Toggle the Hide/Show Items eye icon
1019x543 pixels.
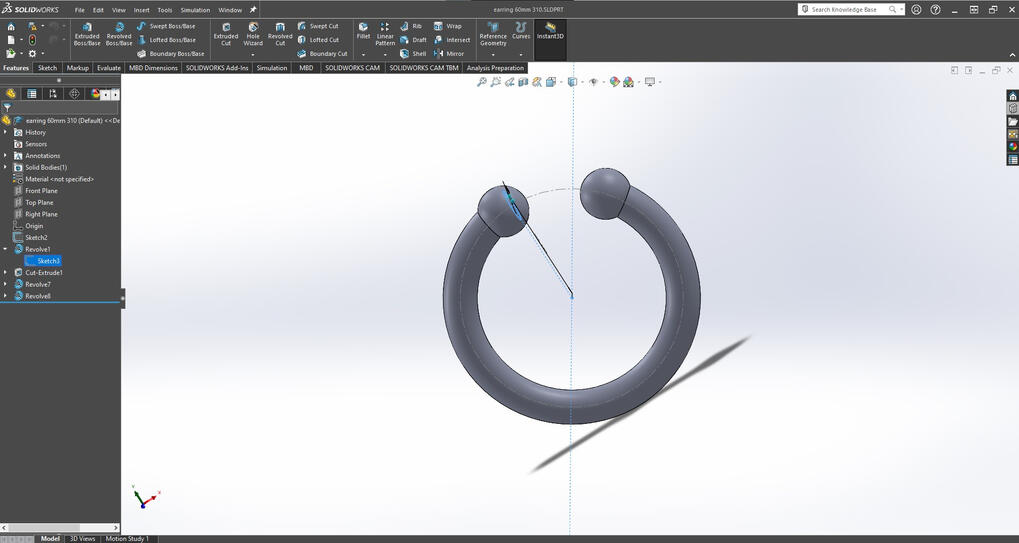click(x=594, y=82)
